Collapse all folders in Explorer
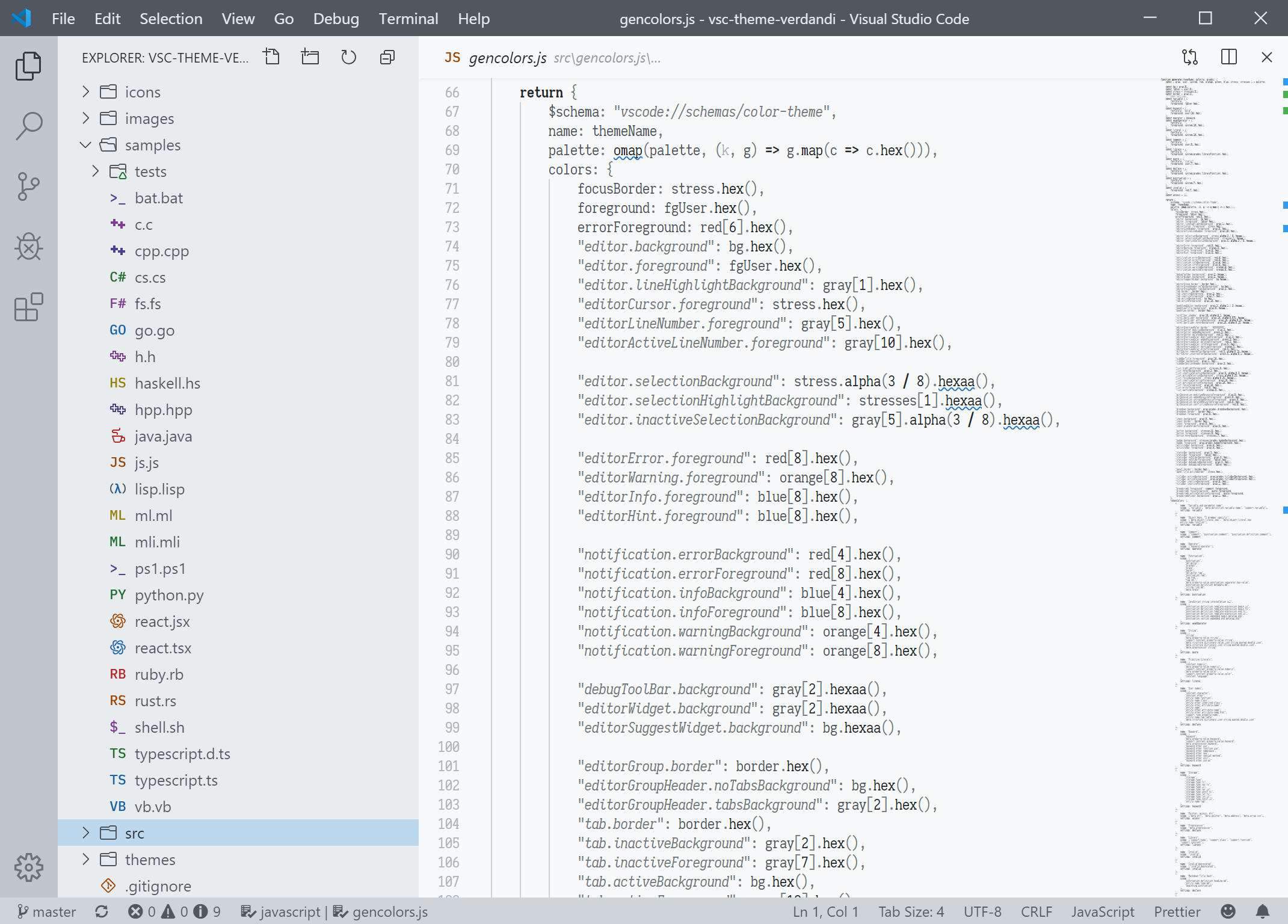Image resolution: width=1288 pixels, height=924 pixels. (x=387, y=57)
